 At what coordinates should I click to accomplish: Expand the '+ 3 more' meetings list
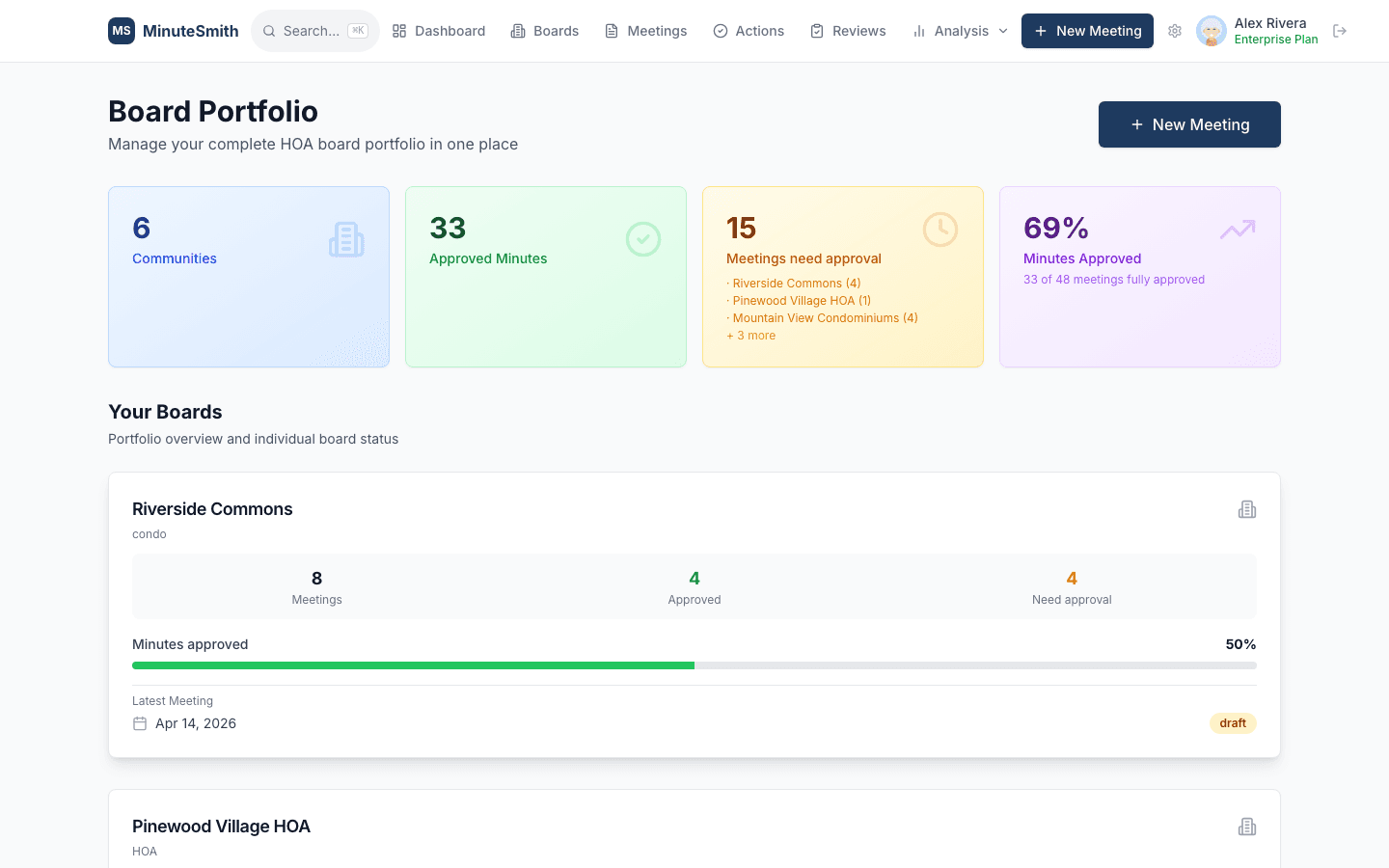[750, 335]
